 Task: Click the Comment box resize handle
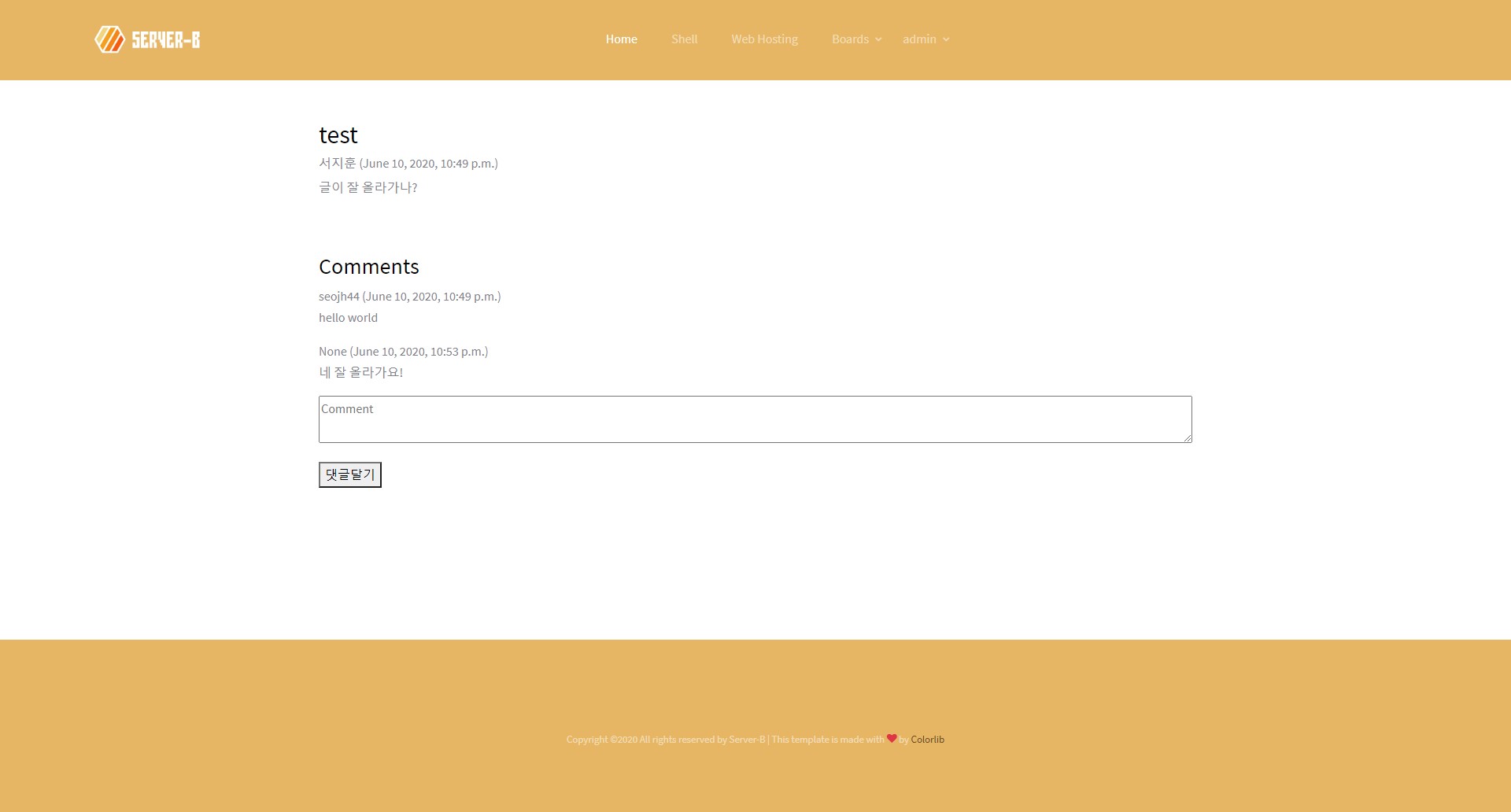coord(1187,437)
